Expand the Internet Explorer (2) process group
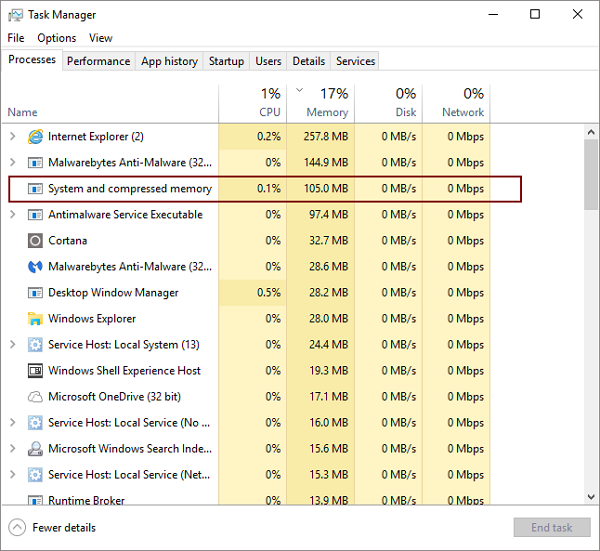 13,136
